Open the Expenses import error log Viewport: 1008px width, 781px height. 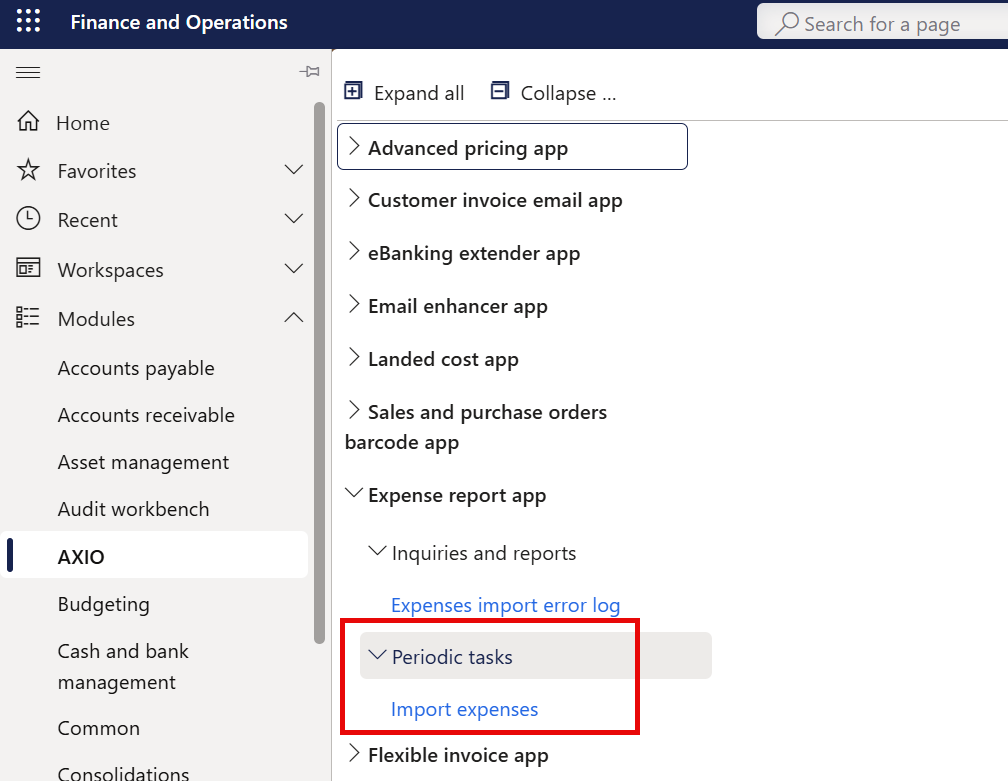point(505,605)
